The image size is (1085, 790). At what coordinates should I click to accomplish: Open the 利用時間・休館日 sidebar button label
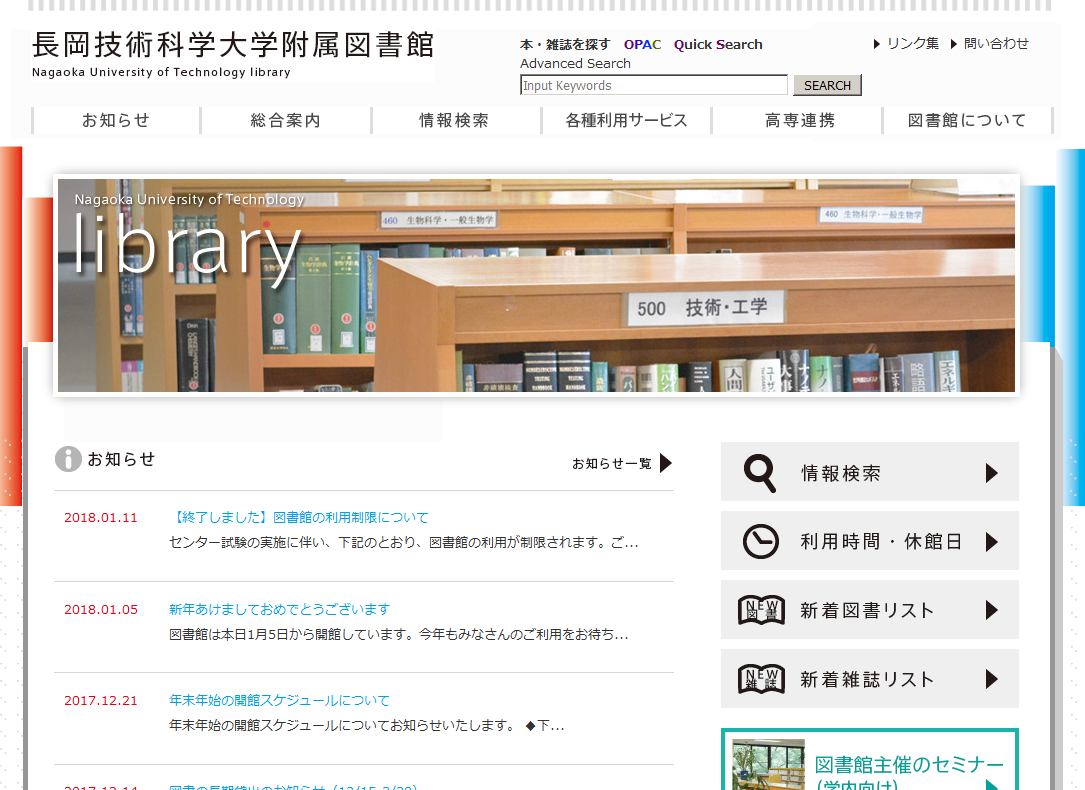pos(882,542)
